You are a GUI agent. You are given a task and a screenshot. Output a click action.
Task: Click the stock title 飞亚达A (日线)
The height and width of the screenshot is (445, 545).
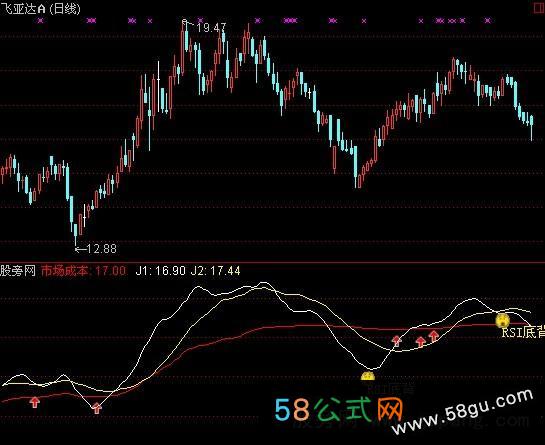click(x=40, y=8)
